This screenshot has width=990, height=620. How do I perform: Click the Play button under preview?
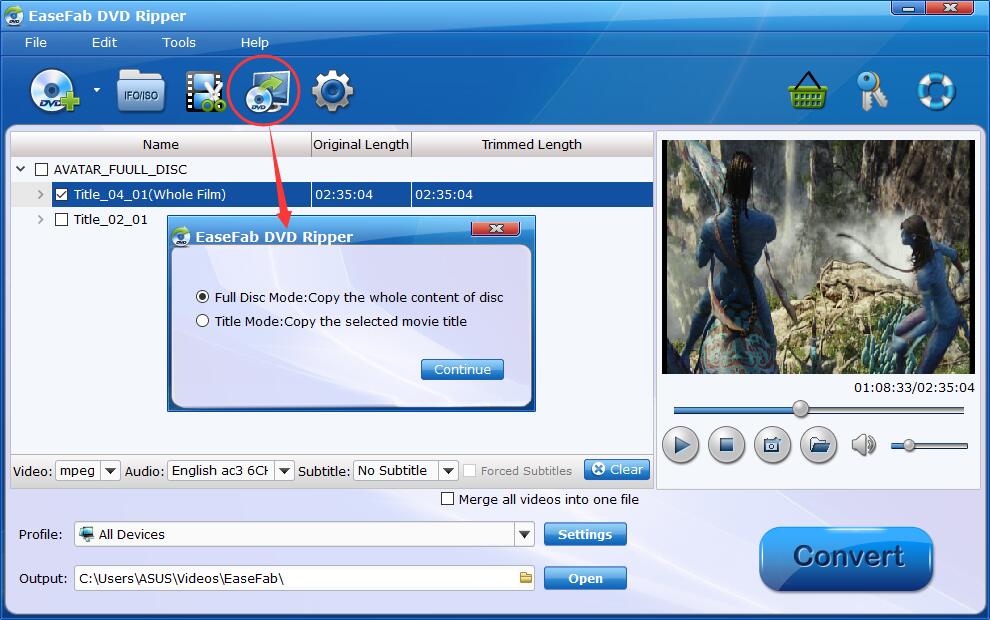click(x=680, y=445)
